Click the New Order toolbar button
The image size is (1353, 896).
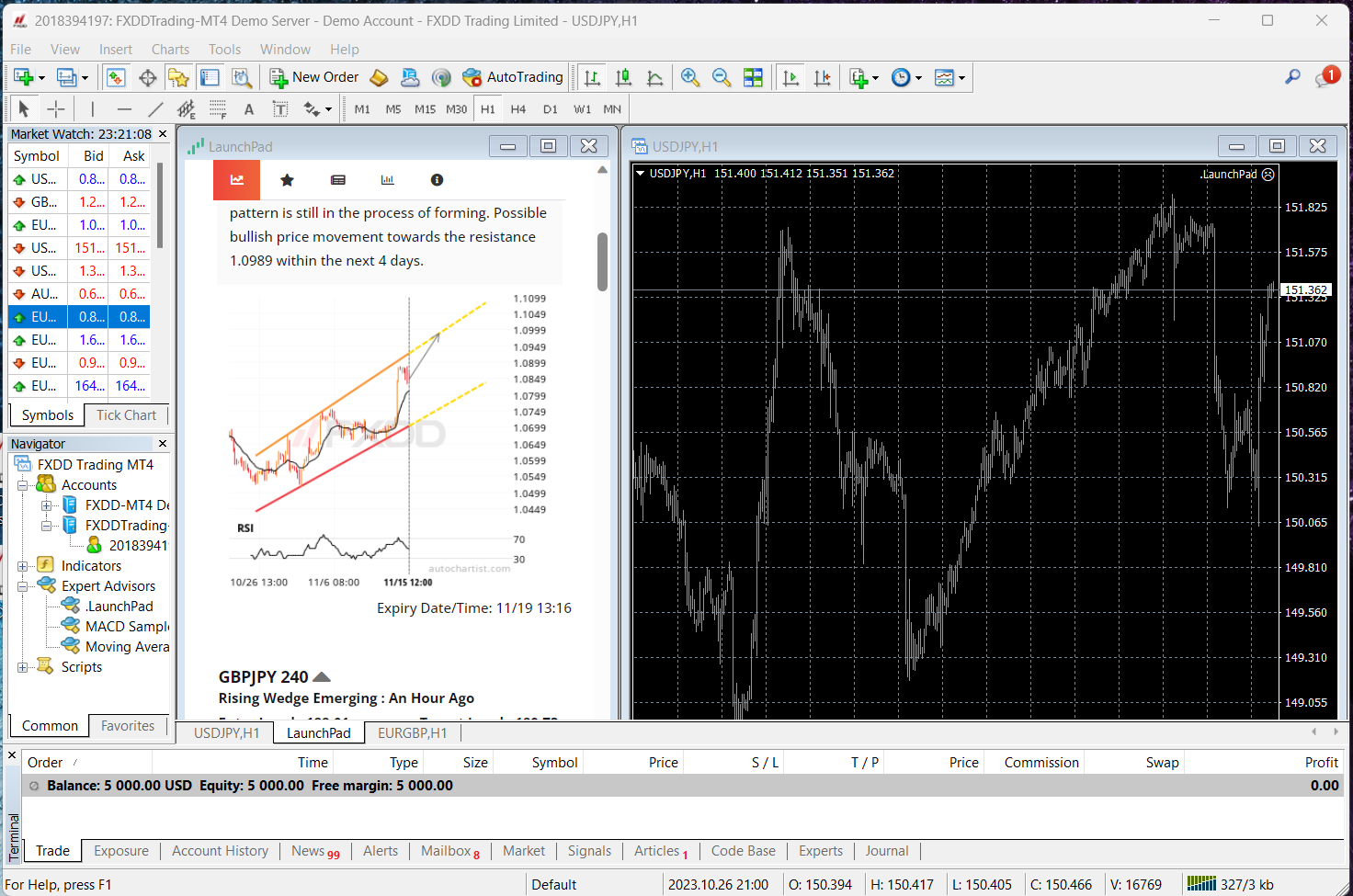(x=313, y=77)
